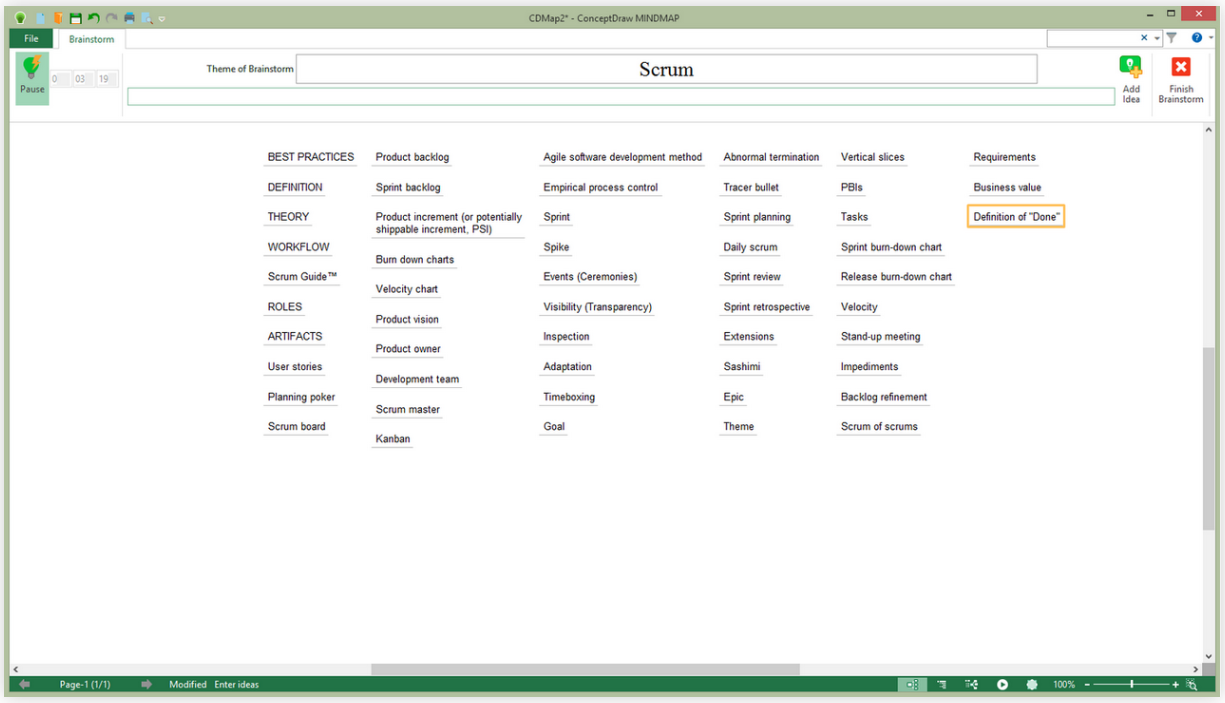
Task: Select the Agile software development method idea
Action: [623, 157]
